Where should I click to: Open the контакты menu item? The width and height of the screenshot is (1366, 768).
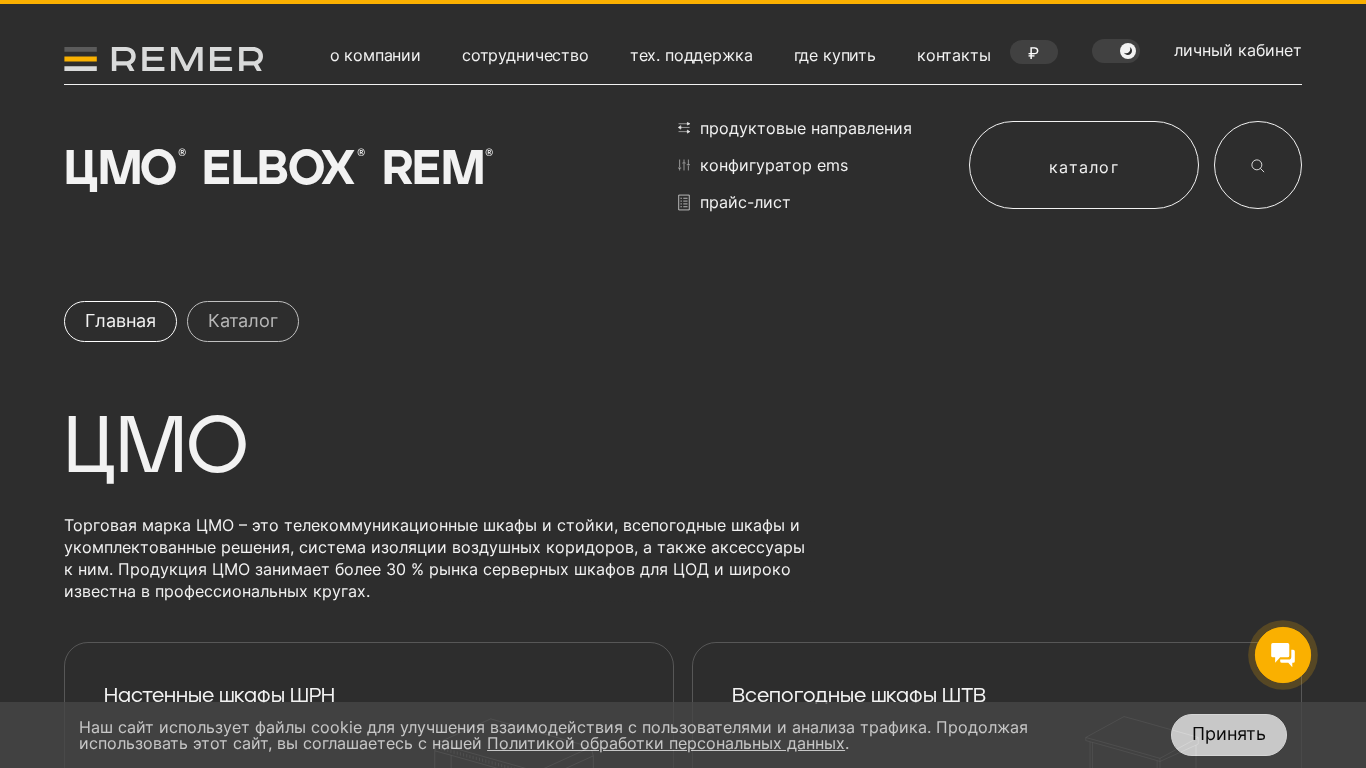point(954,55)
